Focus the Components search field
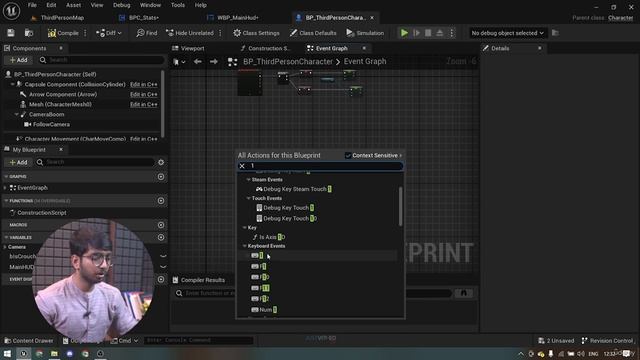640x360 pixels. tap(101, 60)
